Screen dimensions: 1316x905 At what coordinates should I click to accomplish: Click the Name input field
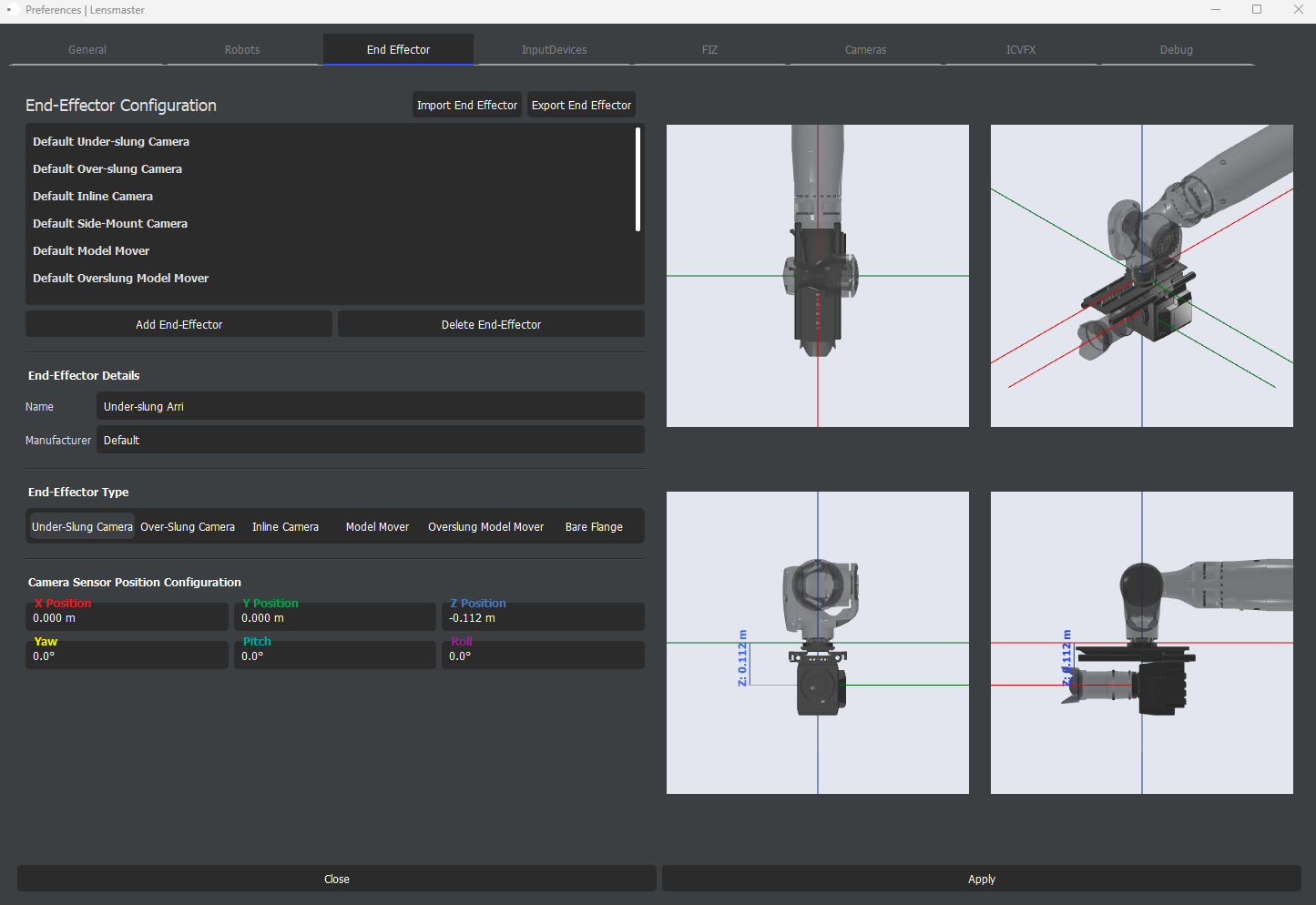tap(371, 406)
